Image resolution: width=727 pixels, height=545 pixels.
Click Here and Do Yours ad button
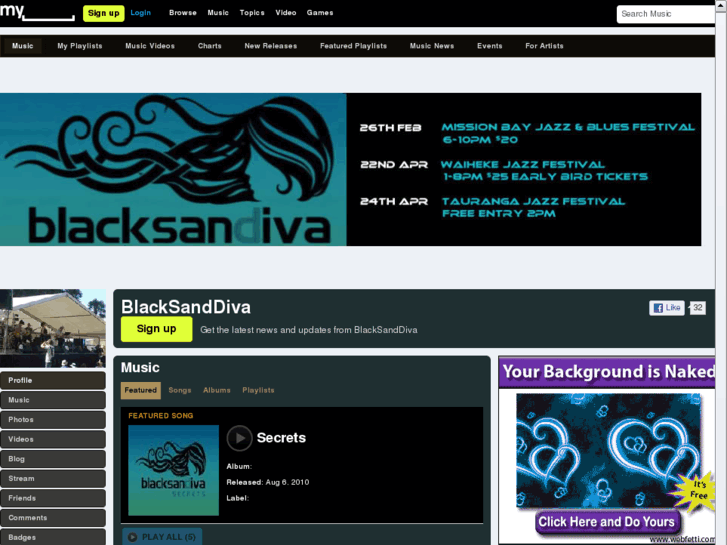tap(606, 522)
